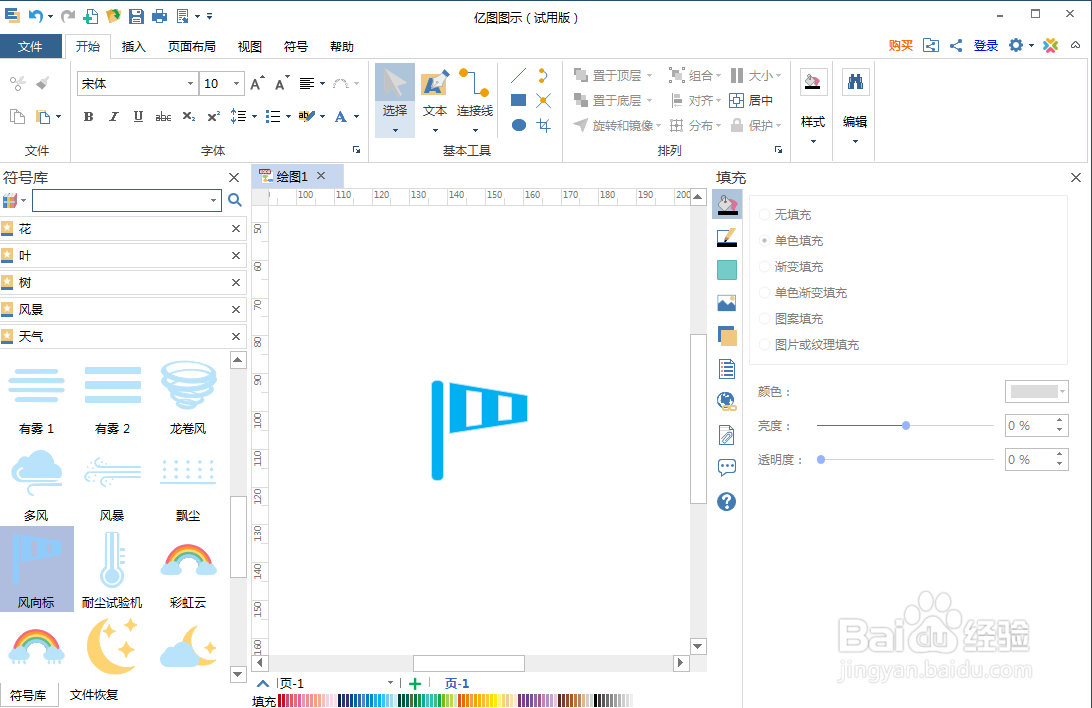Open the 文件 menu
The image size is (1092, 708).
coord(30,46)
